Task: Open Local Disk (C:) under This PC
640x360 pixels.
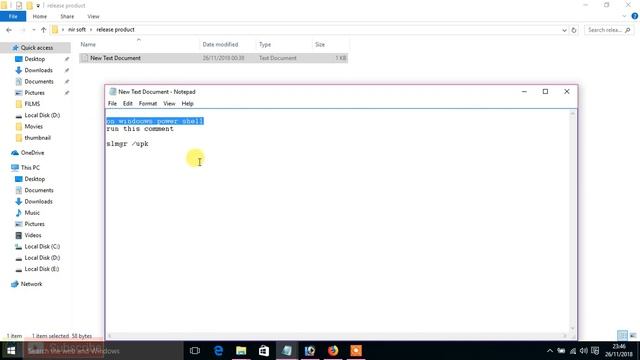Action: coord(42,247)
